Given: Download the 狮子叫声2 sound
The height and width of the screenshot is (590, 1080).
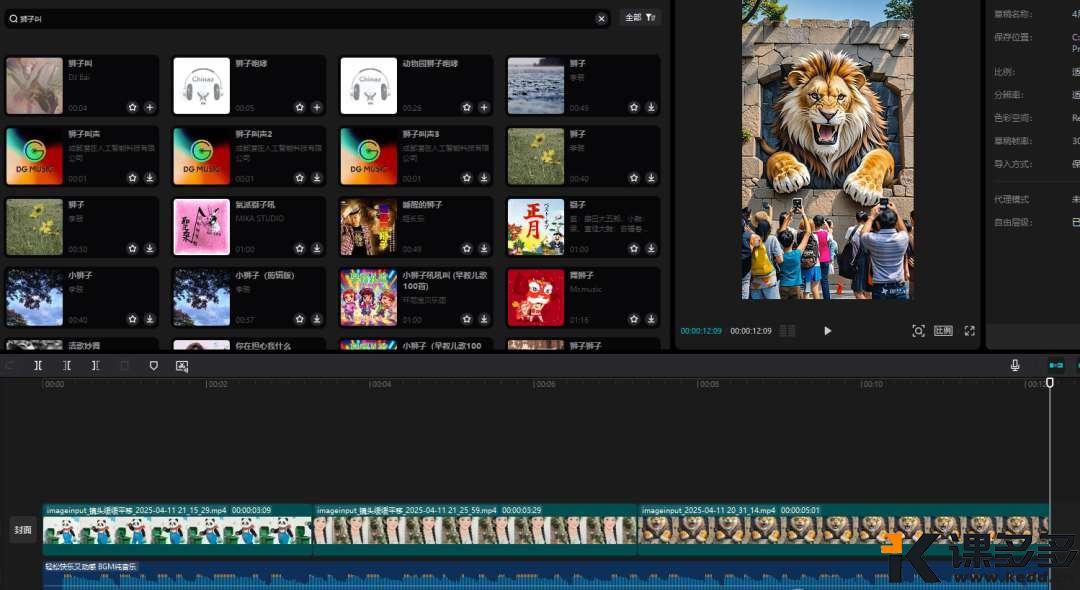Looking at the screenshot, I should point(317,178).
